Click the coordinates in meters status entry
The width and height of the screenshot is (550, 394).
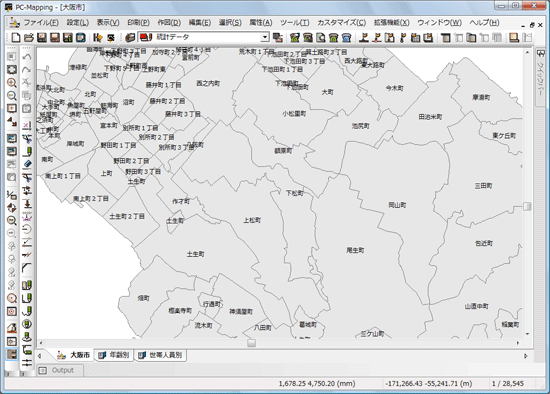[x=428, y=384]
